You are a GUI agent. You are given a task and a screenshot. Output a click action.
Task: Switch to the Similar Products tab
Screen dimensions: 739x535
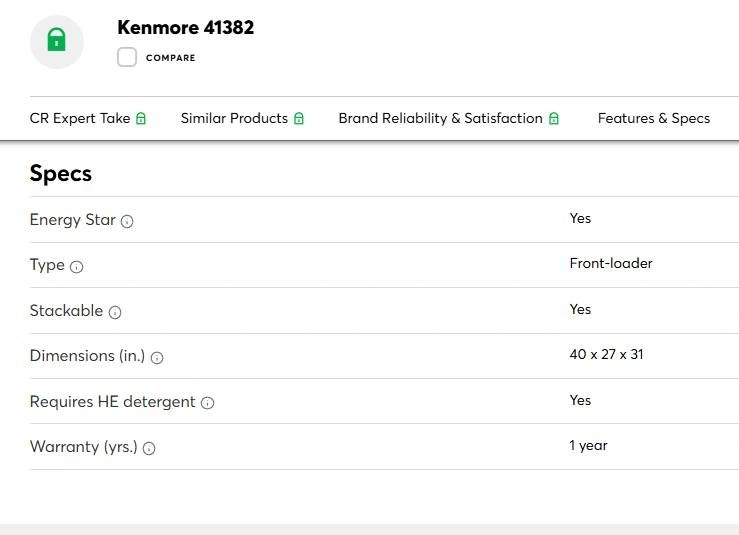click(x=234, y=118)
